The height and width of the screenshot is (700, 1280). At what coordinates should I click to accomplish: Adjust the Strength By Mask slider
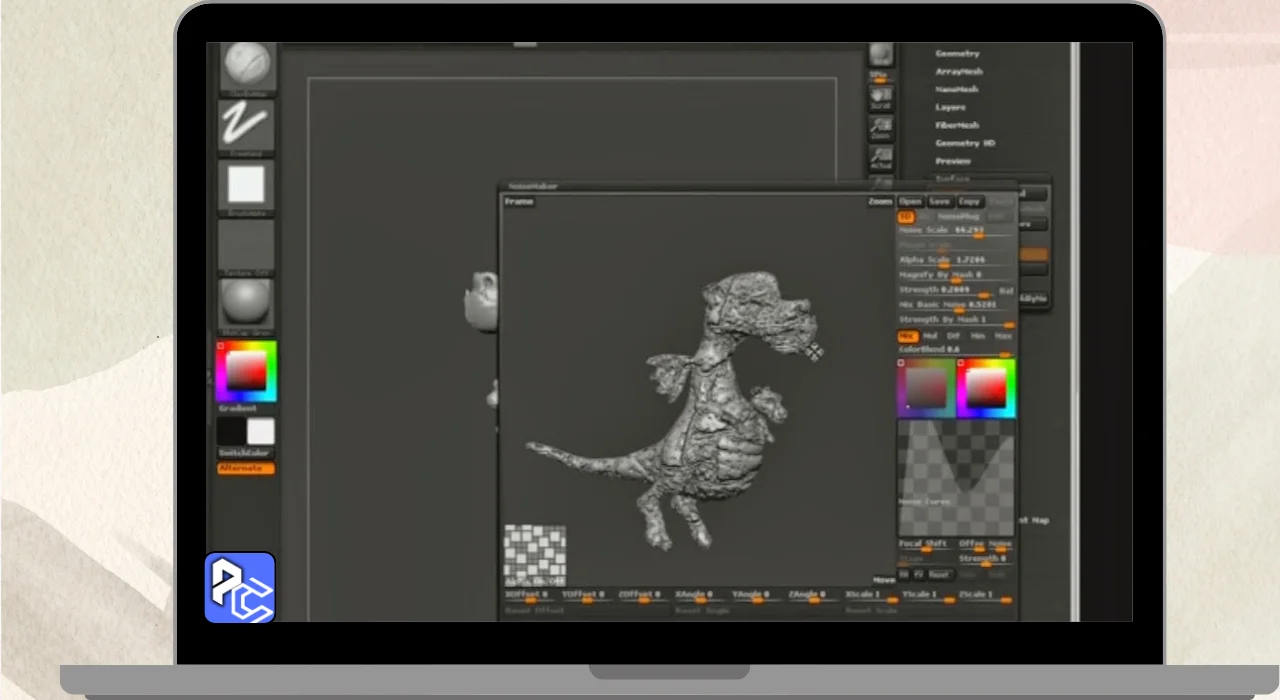click(x=956, y=320)
